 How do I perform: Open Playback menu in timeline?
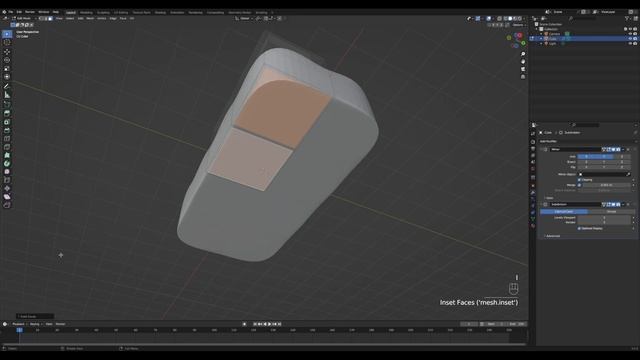(x=18, y=324)
